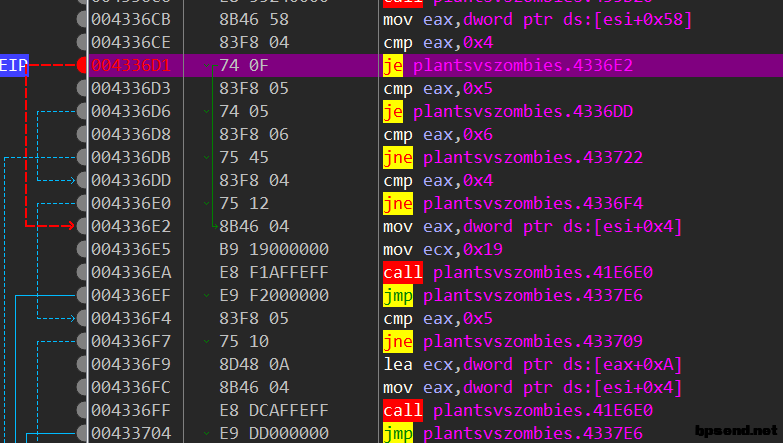Toggle breakpoint dot at address 004336FF
Viewport: 783px width, 443px height.
(x=82, y=410)
